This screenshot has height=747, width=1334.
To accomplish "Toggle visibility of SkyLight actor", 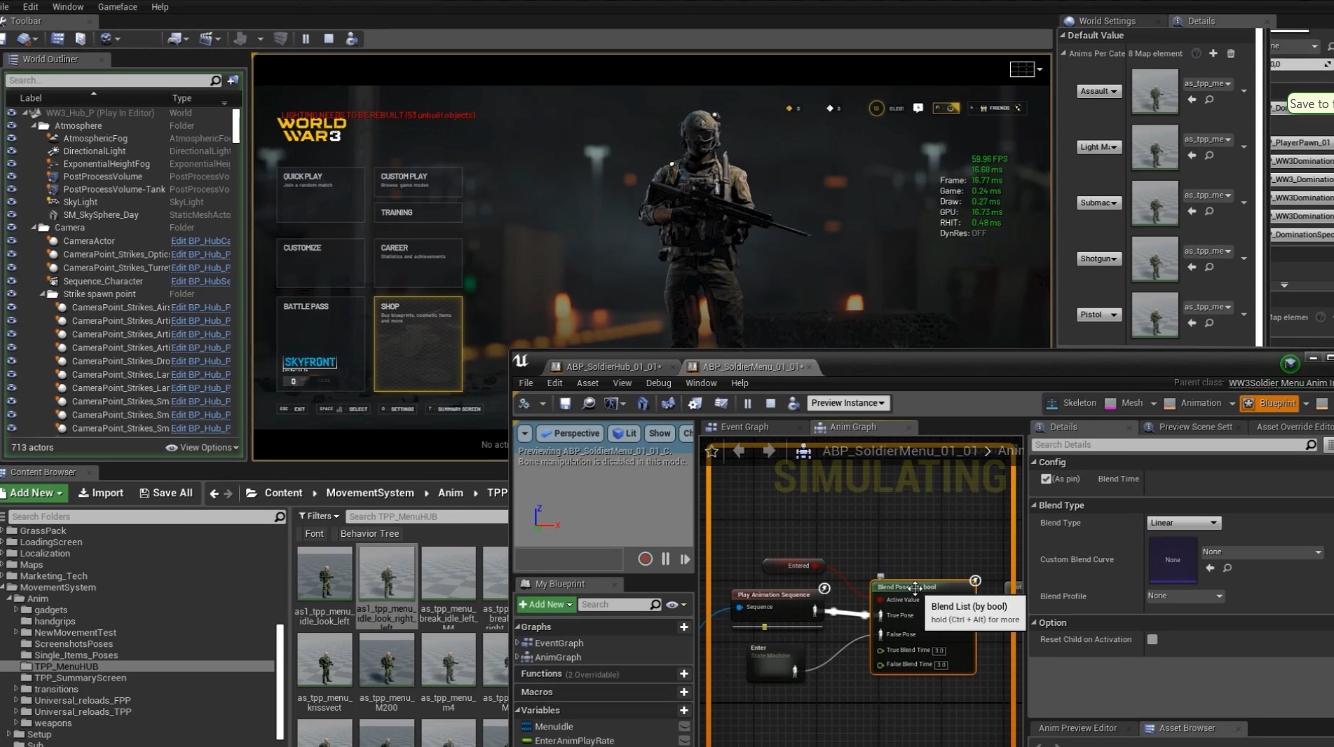I will tap(11, 202).
